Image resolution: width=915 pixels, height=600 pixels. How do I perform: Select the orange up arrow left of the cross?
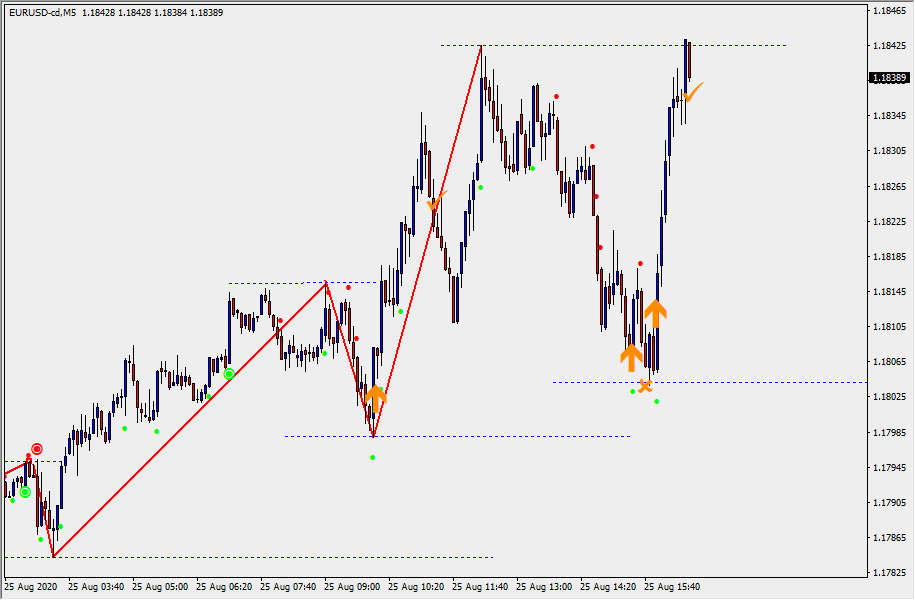(630, 356)
